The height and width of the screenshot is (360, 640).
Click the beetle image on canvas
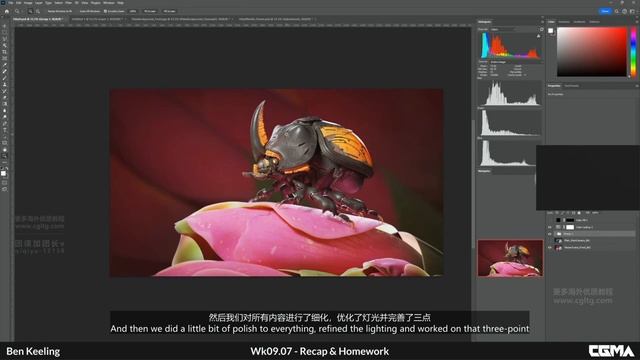(276, 182)
